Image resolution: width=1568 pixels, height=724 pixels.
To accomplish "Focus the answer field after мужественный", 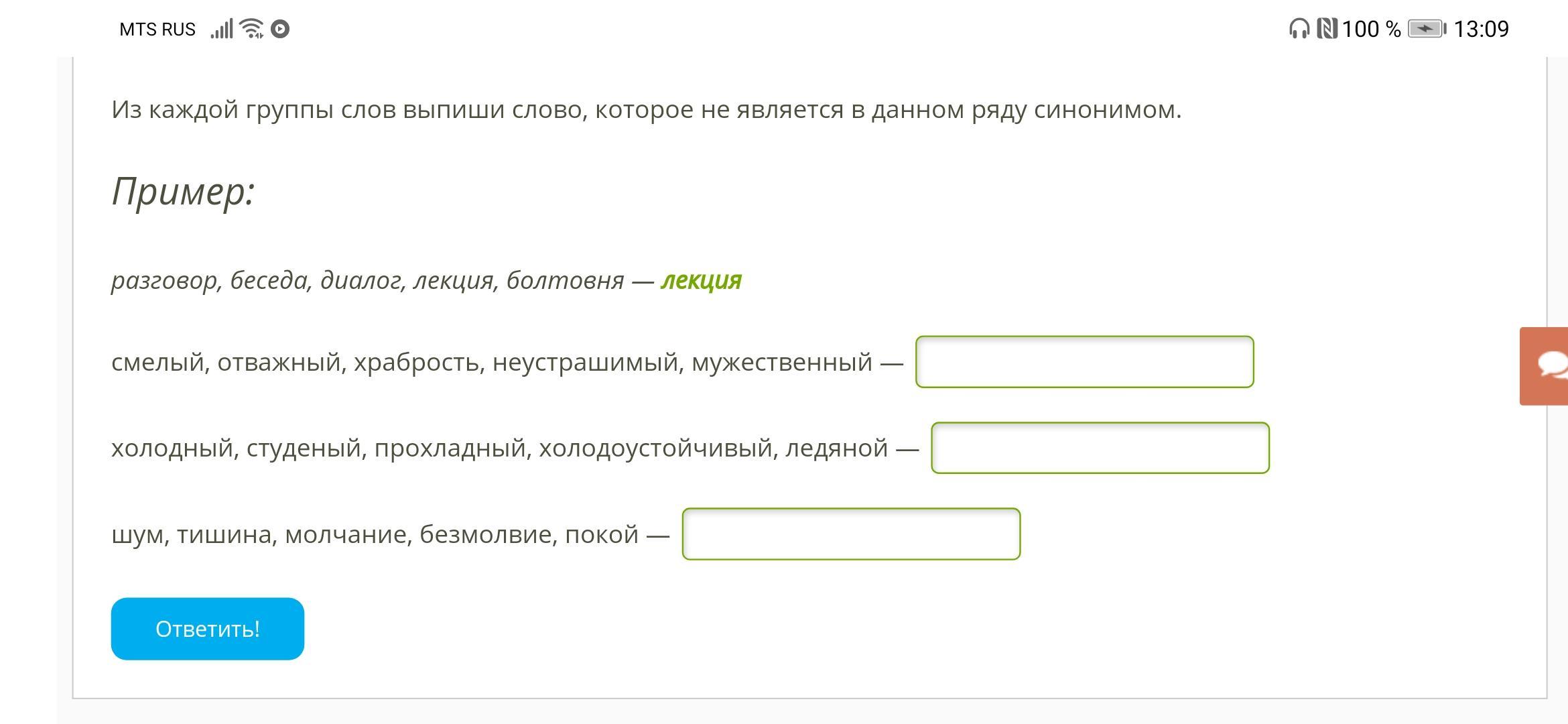I will [x=1084, y=362].
